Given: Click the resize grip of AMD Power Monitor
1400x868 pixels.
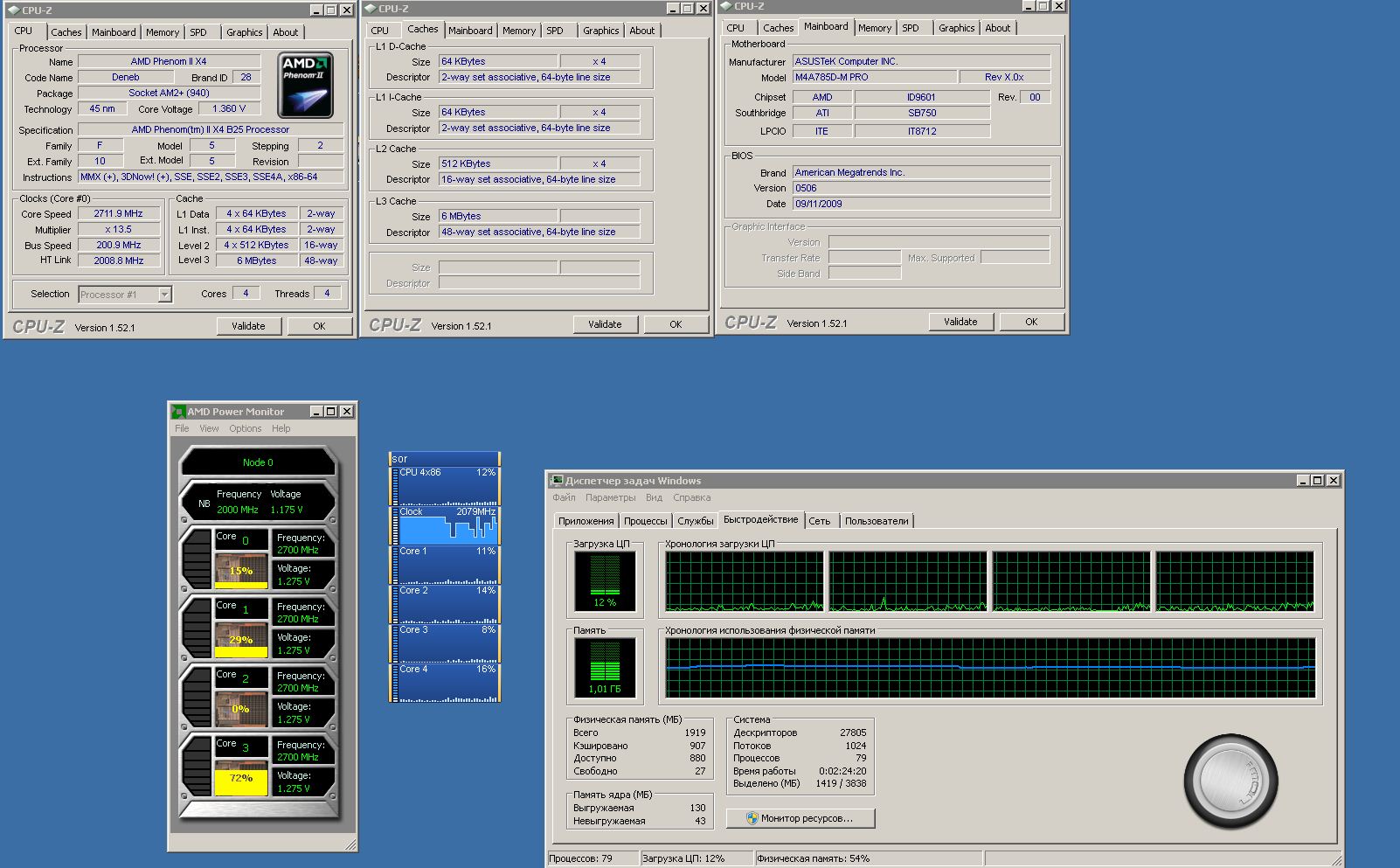Looking at the screenshot, I should [x=350, y=844].
